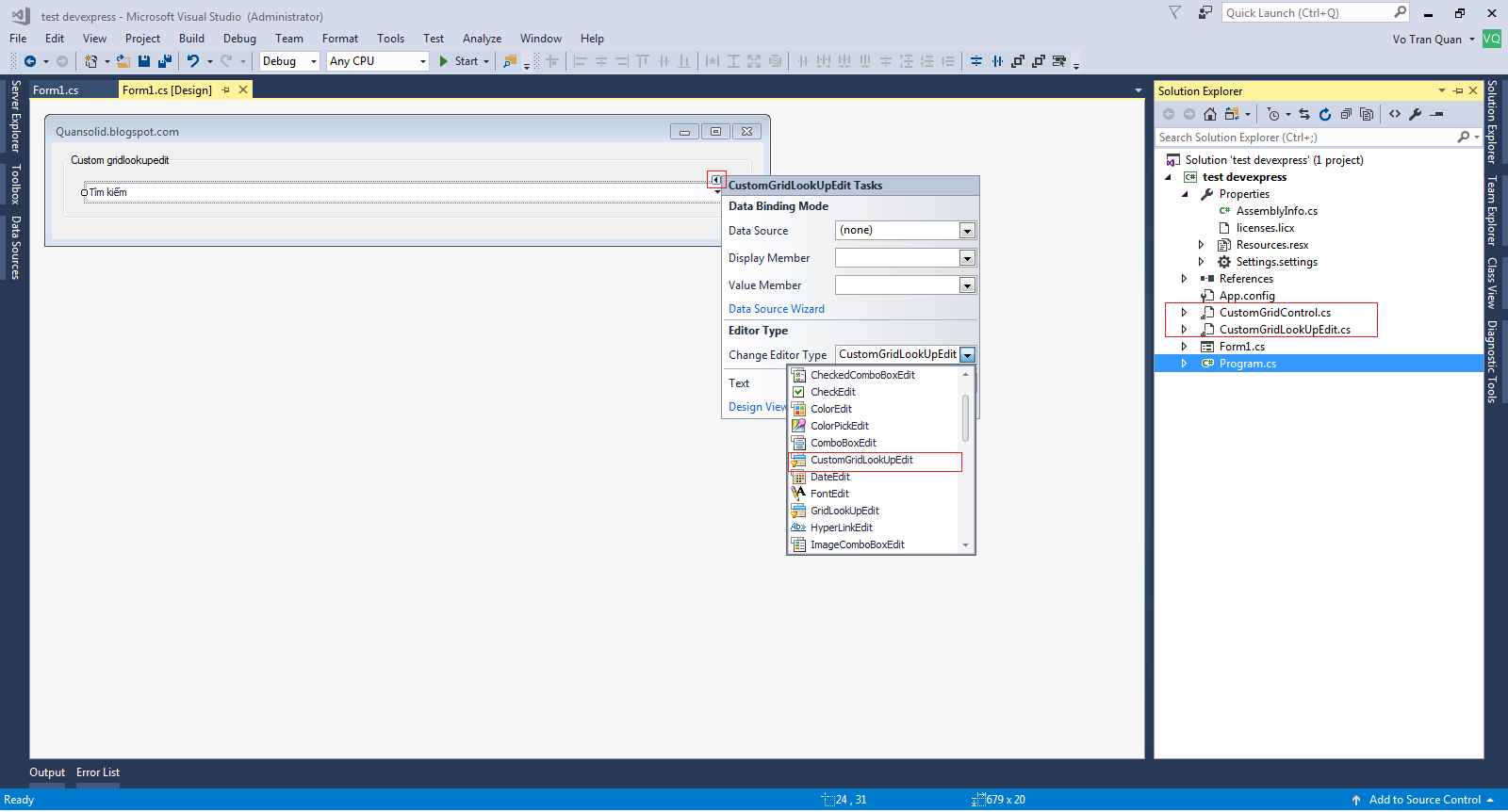Click the Send to Back layout icon
The width and height of the screenshot is (1508, 812).
point(1039,61)
